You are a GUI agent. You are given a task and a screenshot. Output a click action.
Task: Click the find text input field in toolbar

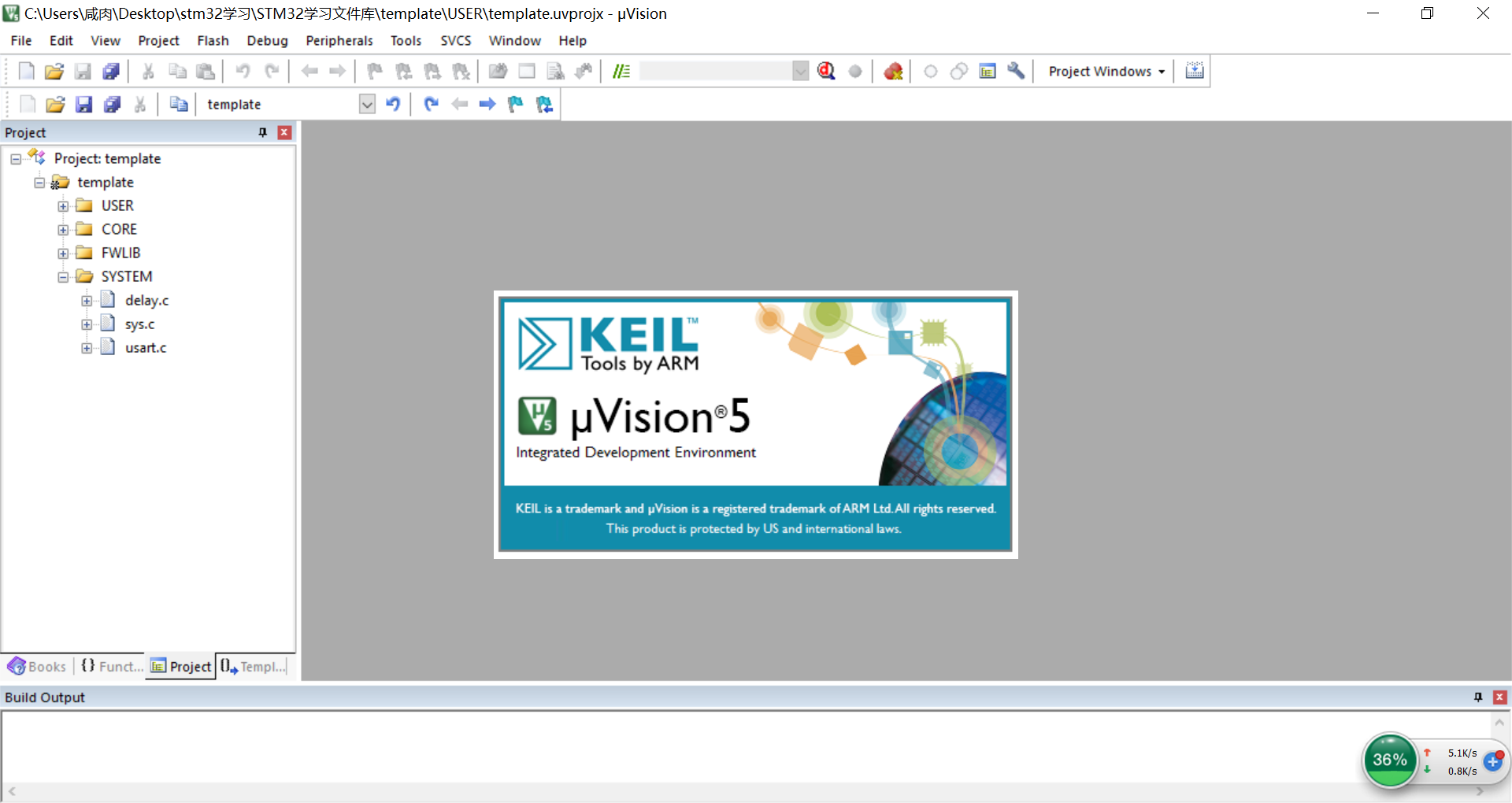coord(716,72)
